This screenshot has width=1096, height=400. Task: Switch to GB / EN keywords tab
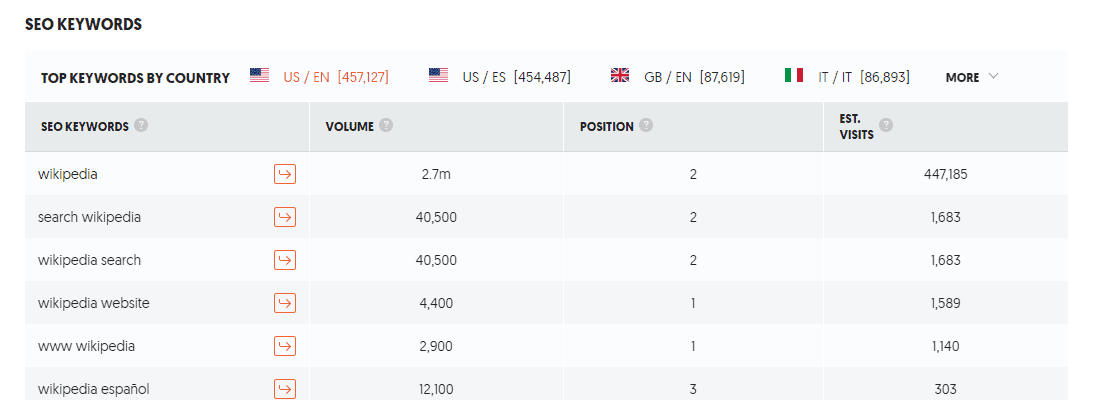click(x=677, y=77)
